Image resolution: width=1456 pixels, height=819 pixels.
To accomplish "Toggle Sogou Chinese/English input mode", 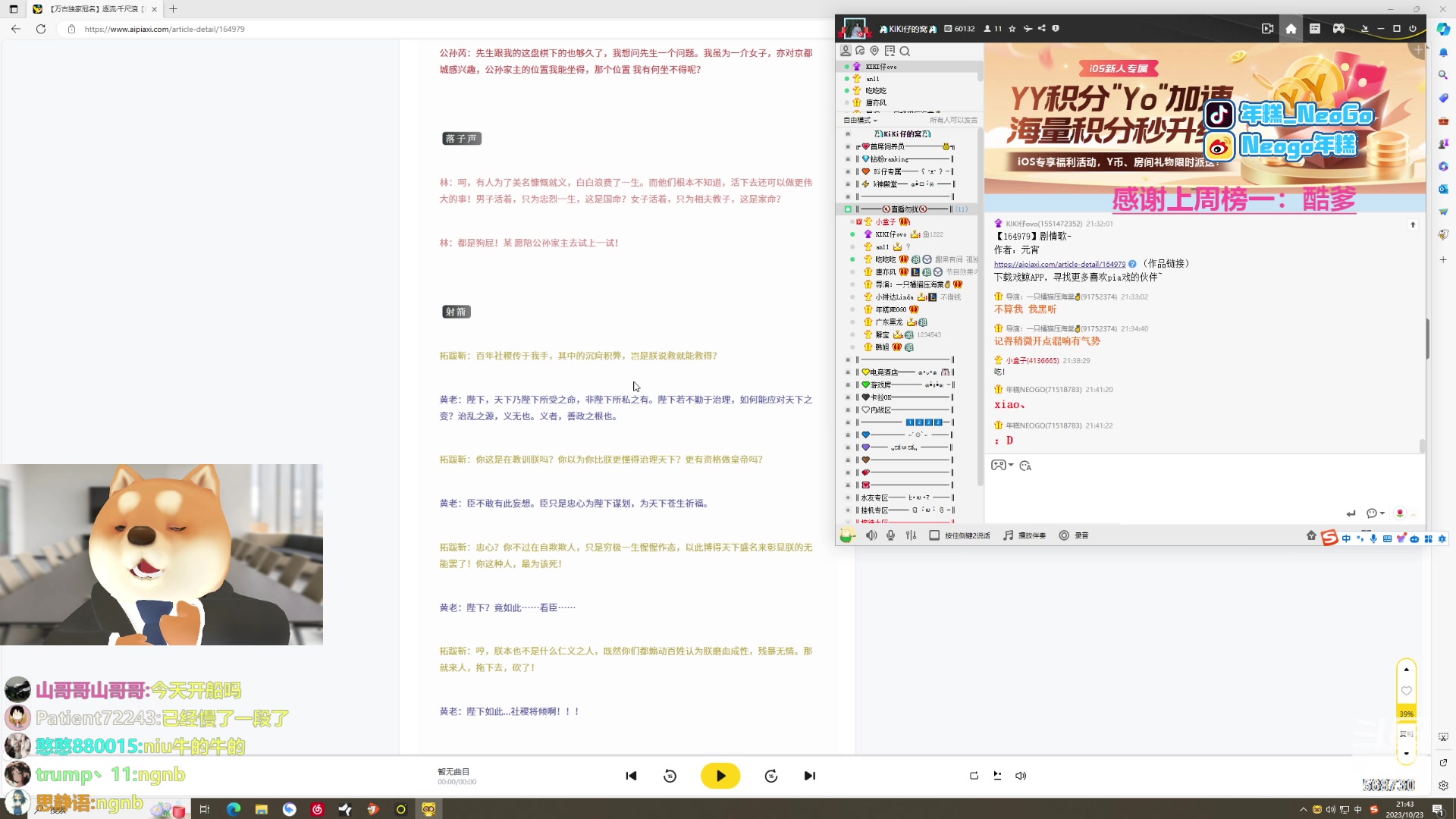I will pos(1346,538).
